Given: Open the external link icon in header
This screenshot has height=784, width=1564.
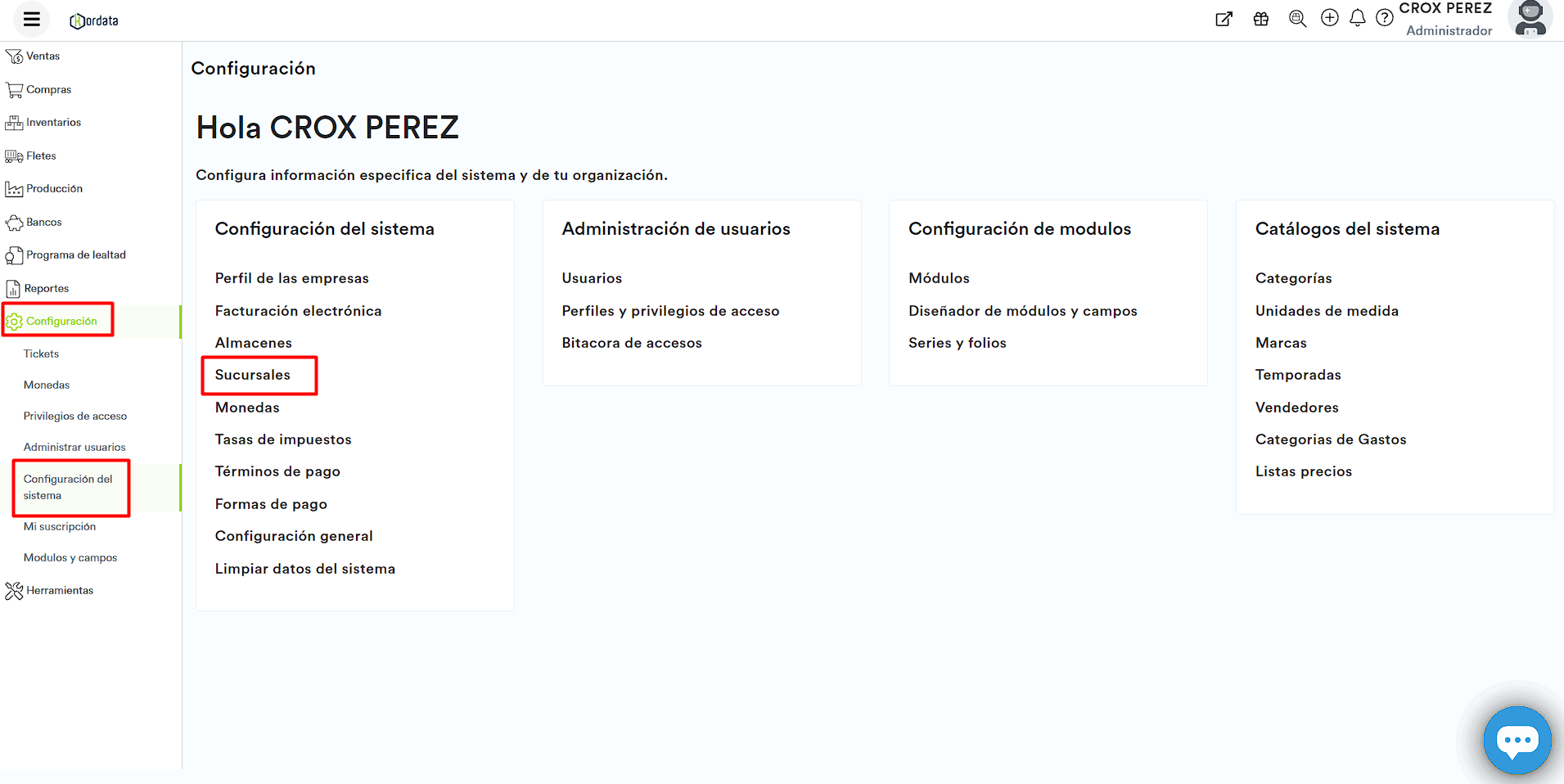Looking at the screenshot, I should pyautogui.click(x=1224, y=19).
